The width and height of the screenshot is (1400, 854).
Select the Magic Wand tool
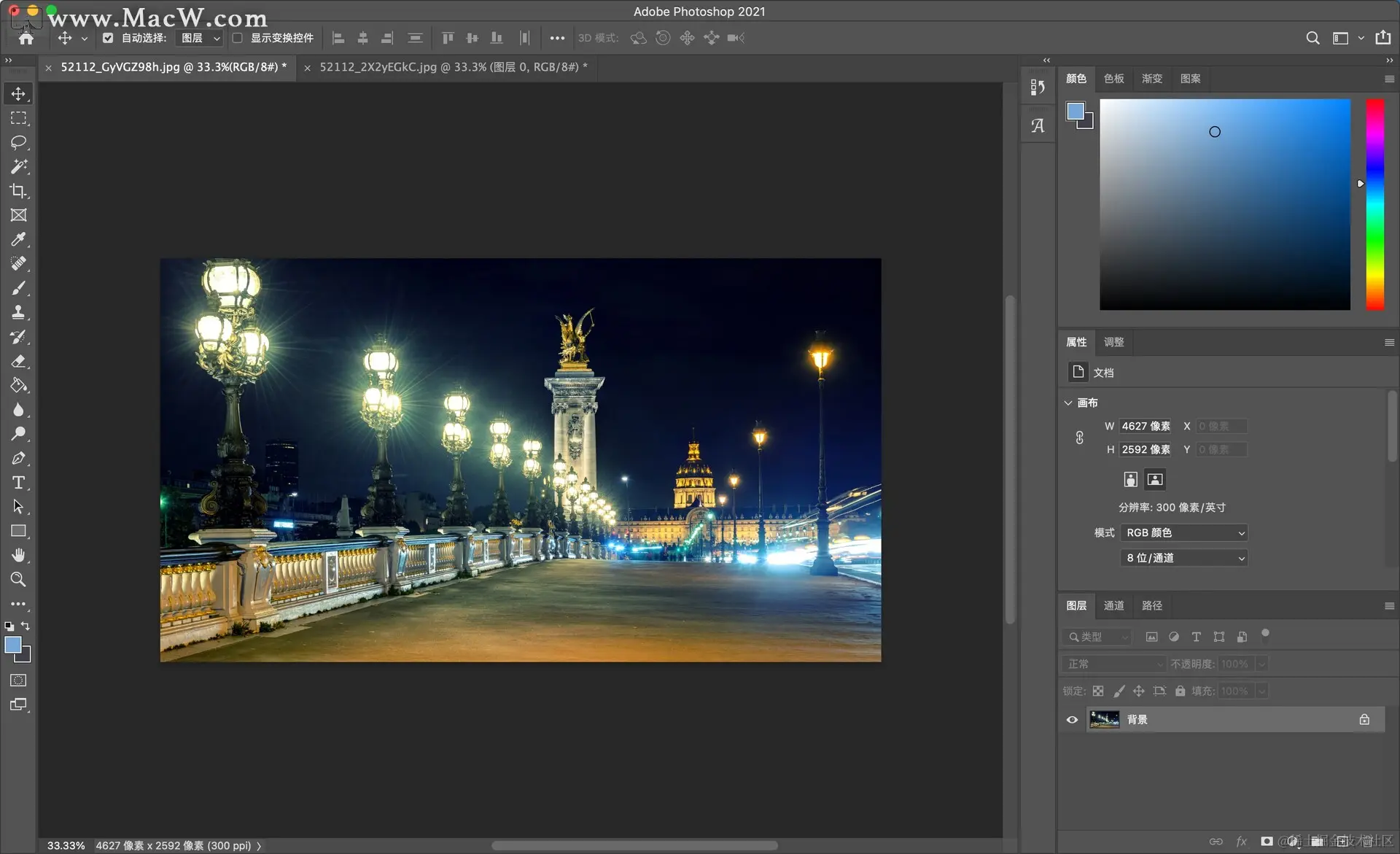18,166
